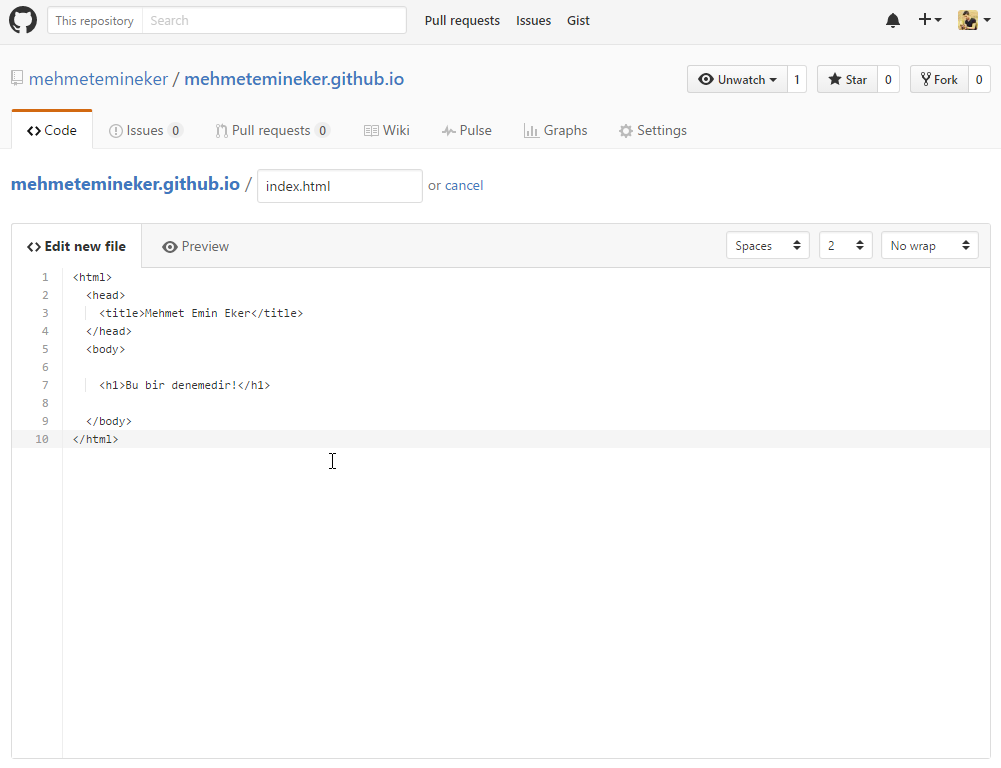Click line number 1 in gutter

coord(45,277)
